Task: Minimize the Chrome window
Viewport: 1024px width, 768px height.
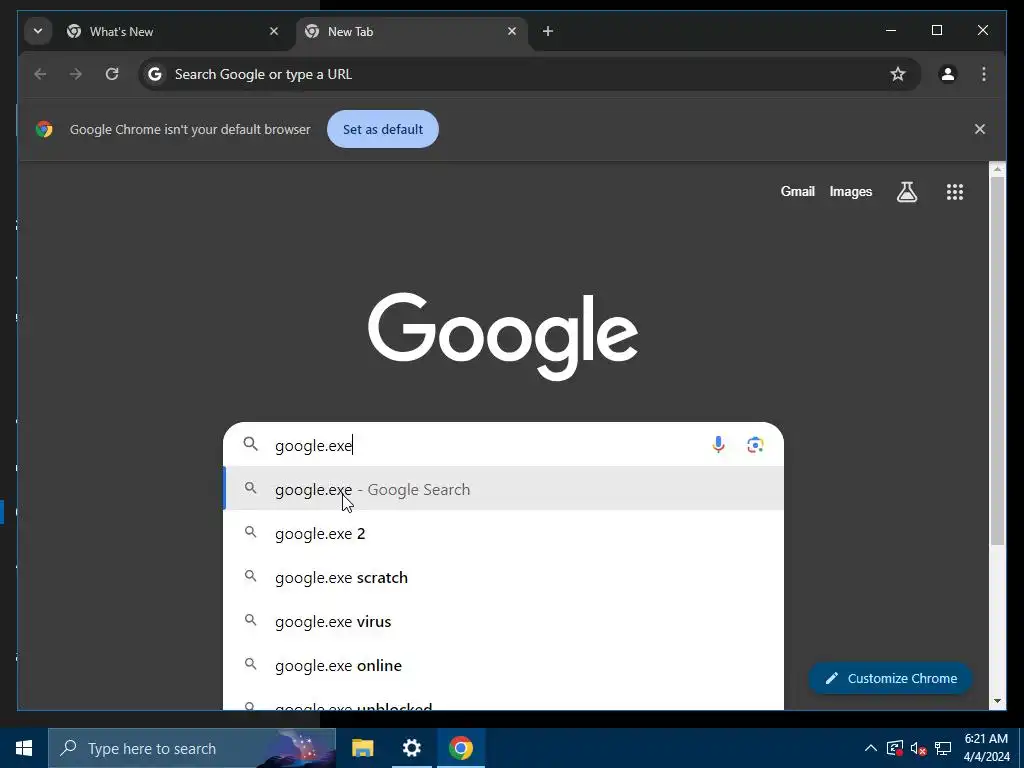Action: (x=891, y=31)
